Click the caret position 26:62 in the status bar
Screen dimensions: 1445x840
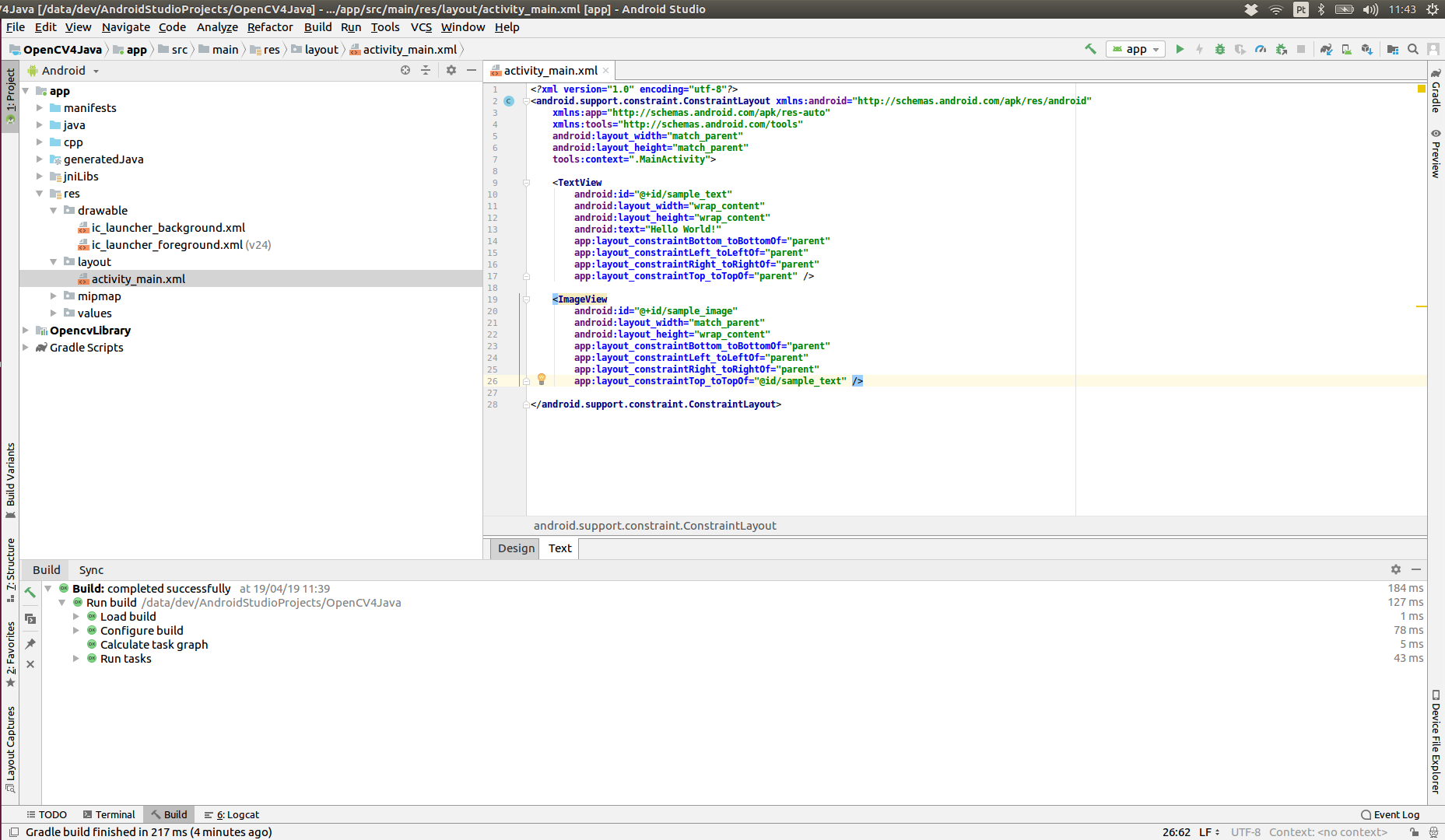[x=1176, y=832]
